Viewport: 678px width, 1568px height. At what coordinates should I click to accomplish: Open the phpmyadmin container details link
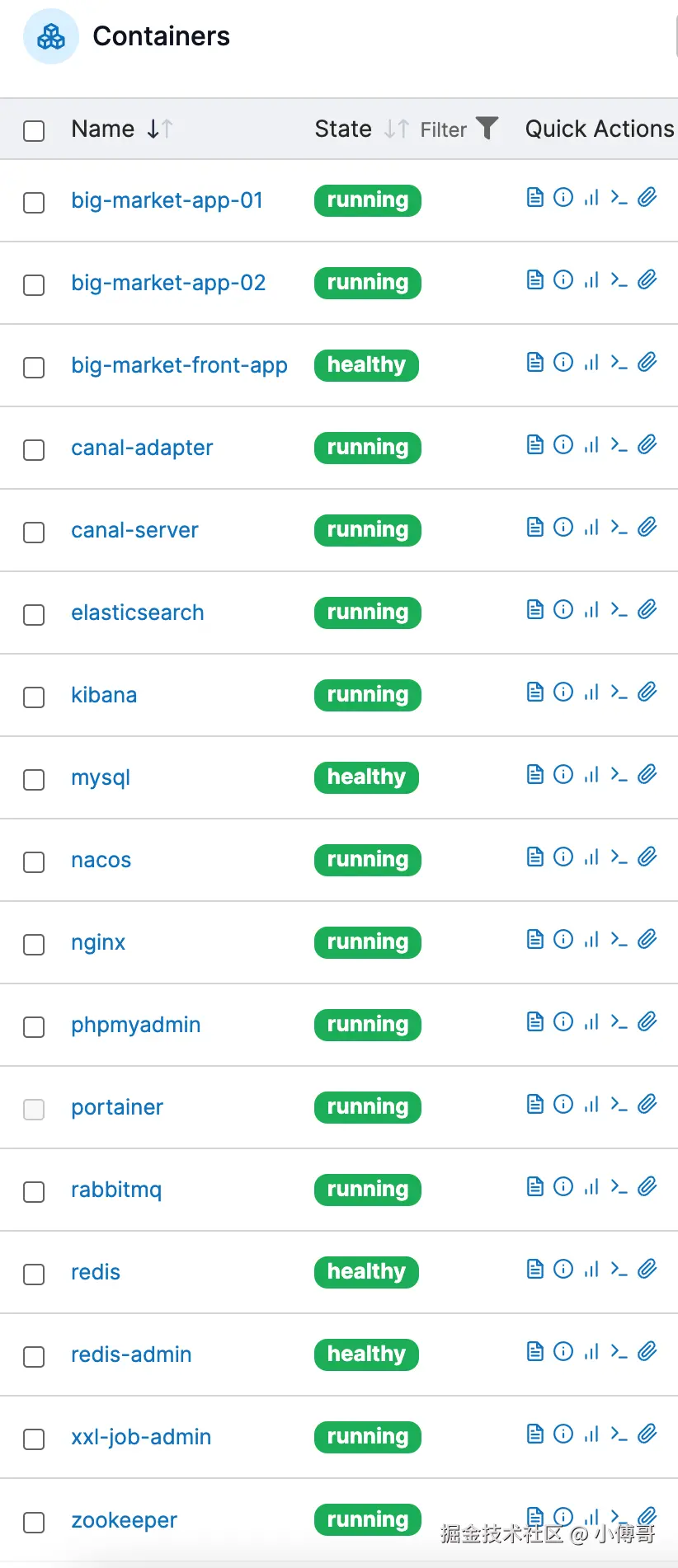135,1025
